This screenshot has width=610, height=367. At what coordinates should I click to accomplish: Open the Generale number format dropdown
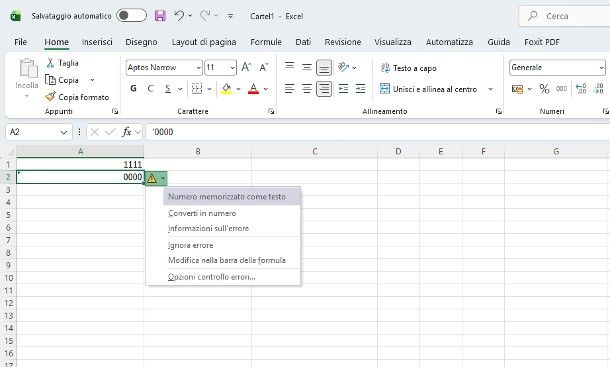(x=601, y=68)
